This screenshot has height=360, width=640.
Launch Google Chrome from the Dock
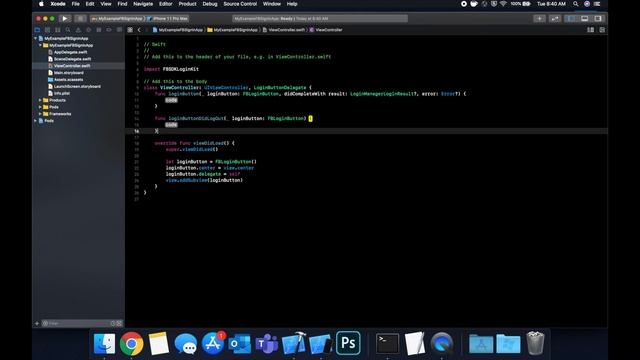131,343
